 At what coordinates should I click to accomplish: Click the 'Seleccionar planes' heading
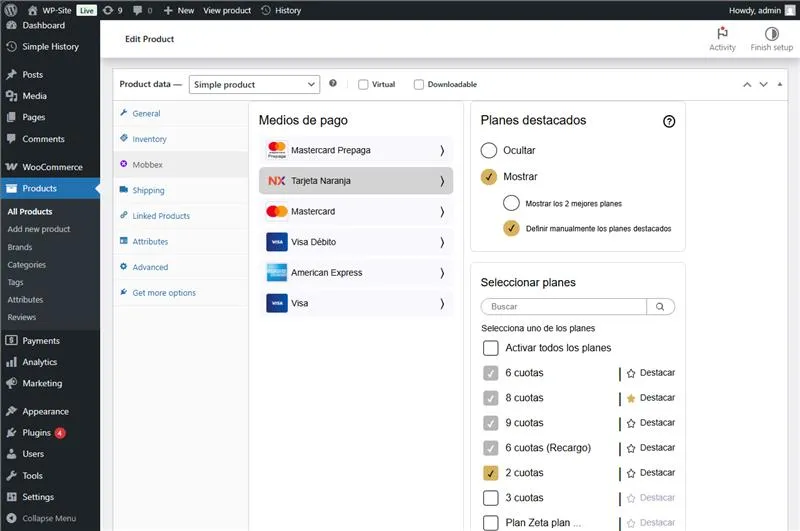pos(528,283)
